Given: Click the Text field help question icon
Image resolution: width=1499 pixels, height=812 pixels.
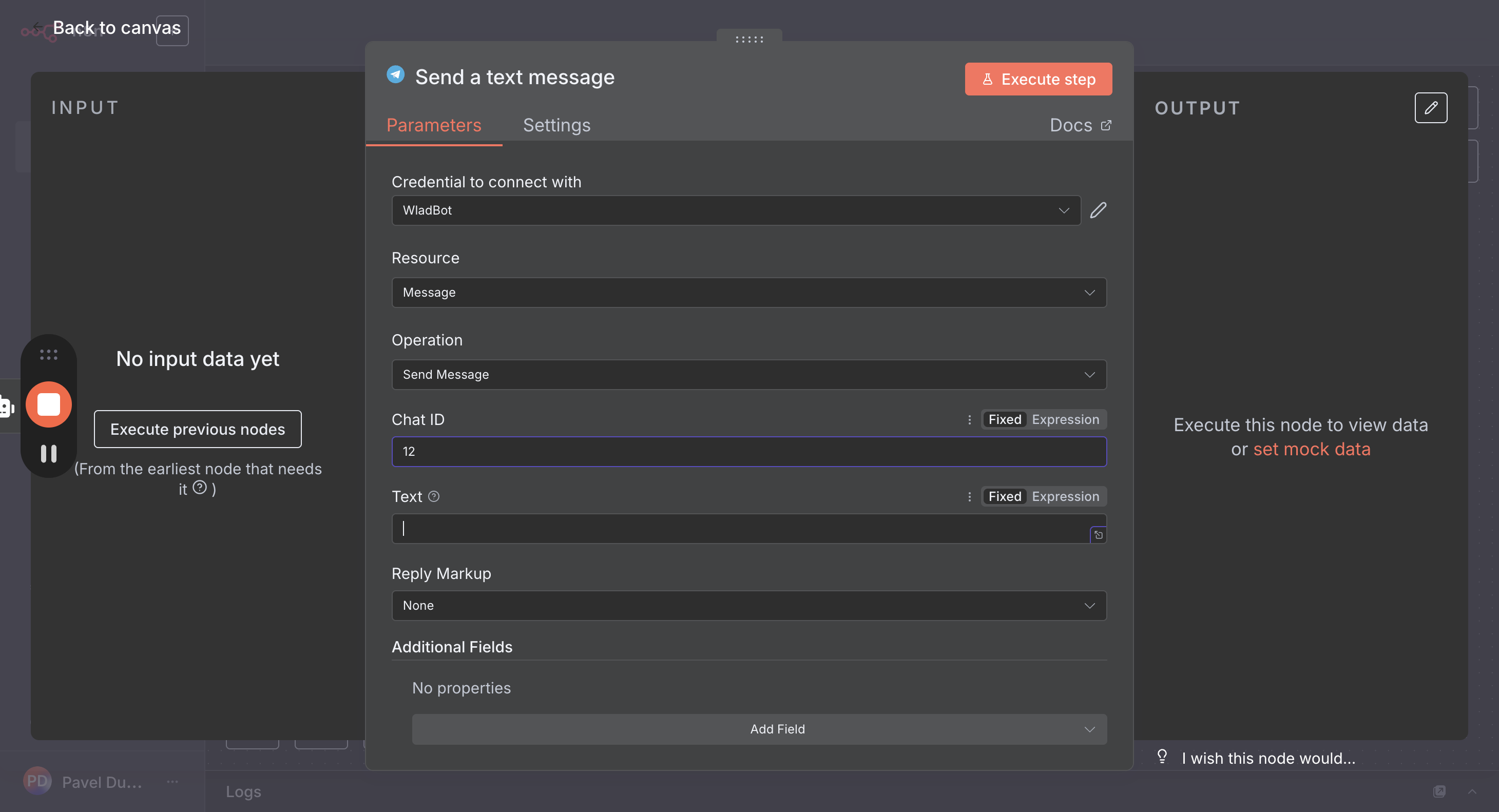Looking at the screenshot, I should tap(433, 496).
